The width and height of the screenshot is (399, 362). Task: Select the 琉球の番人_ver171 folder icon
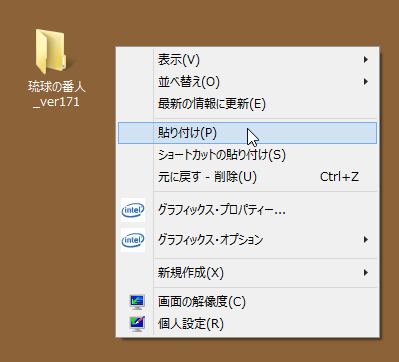tap(51, 52)
